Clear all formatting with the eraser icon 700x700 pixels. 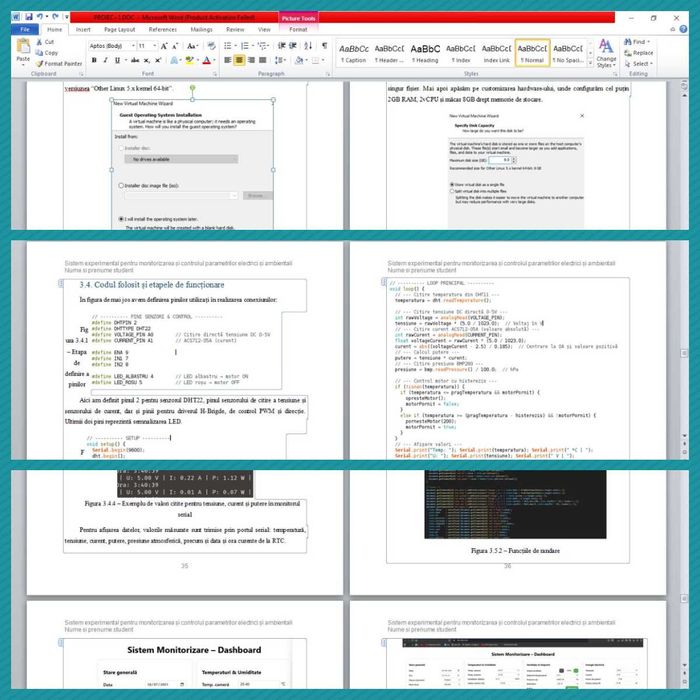[x=212, y=46]
